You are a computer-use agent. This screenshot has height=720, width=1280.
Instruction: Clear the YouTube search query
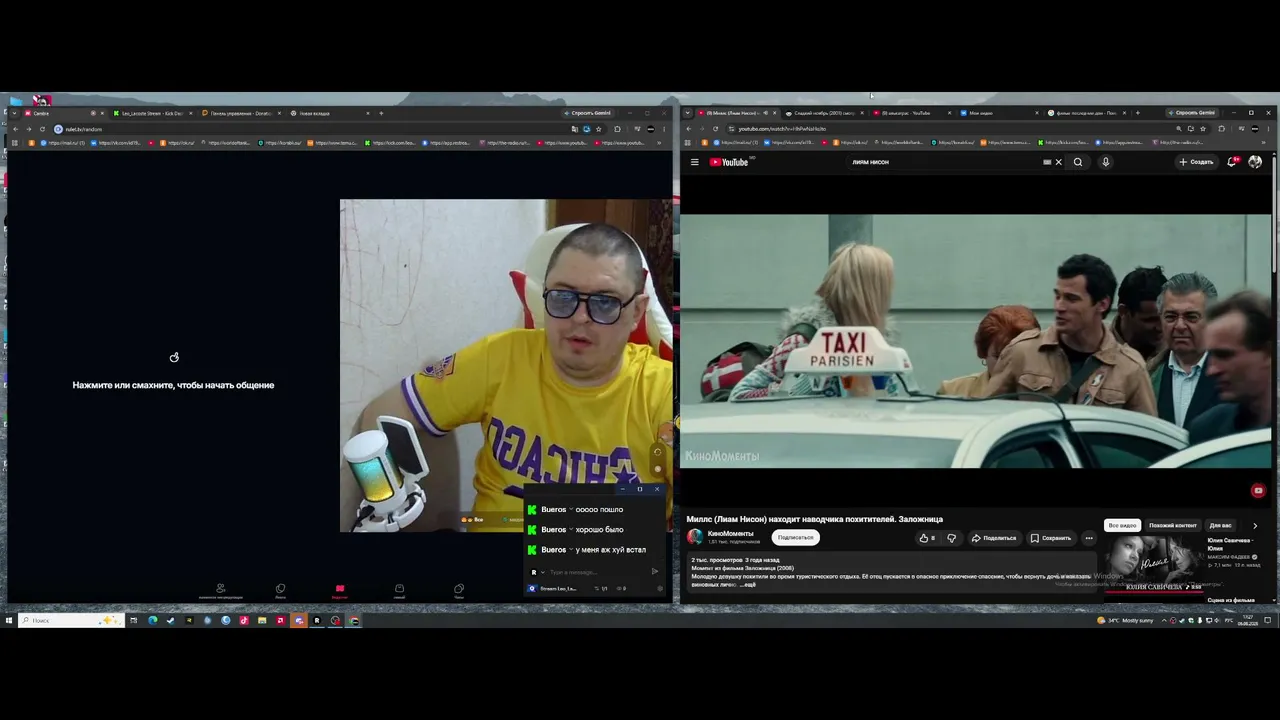pos(1058,162)
